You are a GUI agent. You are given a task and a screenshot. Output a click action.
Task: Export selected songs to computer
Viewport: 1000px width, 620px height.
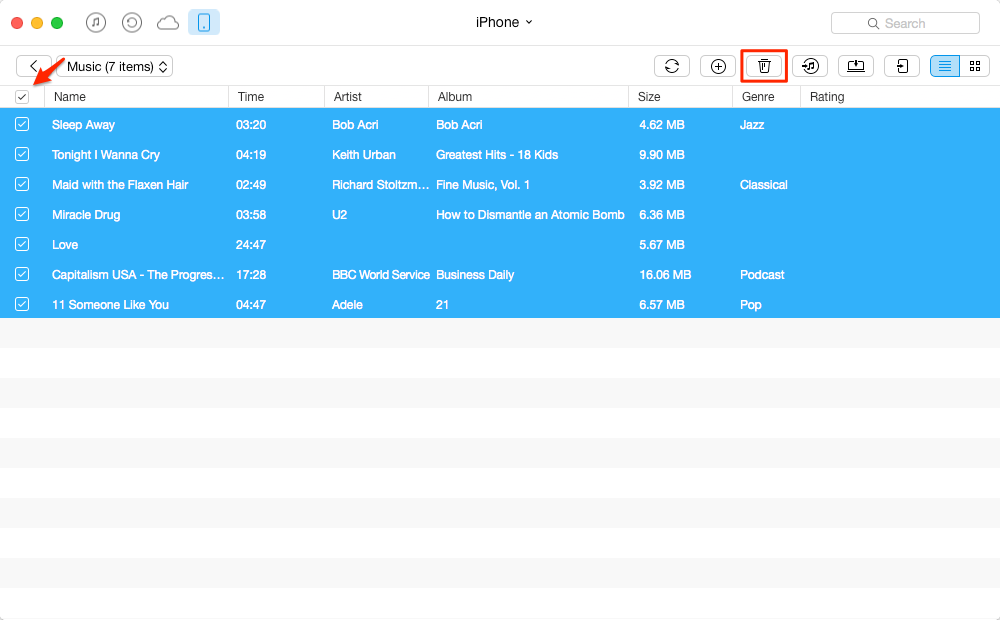tap(856, 66)
